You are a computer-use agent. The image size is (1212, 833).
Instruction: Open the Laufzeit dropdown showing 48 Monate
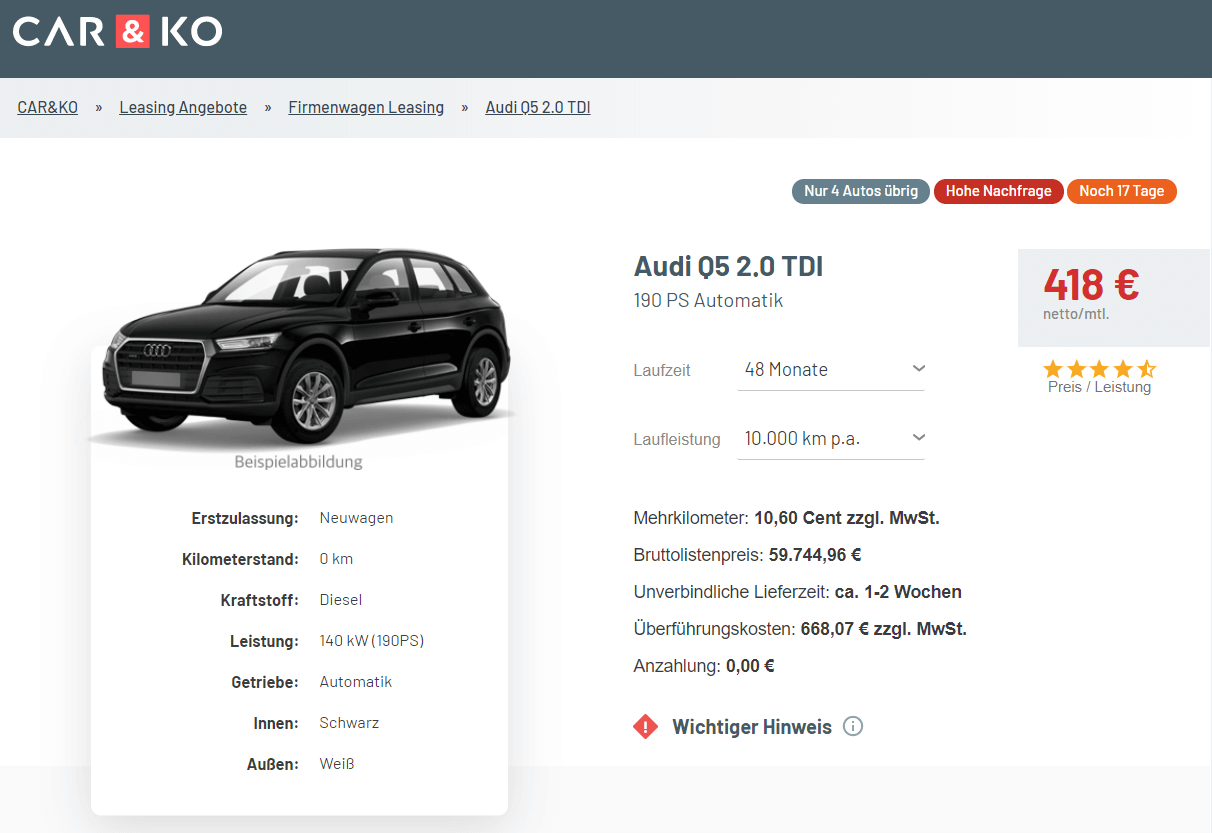[831, 370]
